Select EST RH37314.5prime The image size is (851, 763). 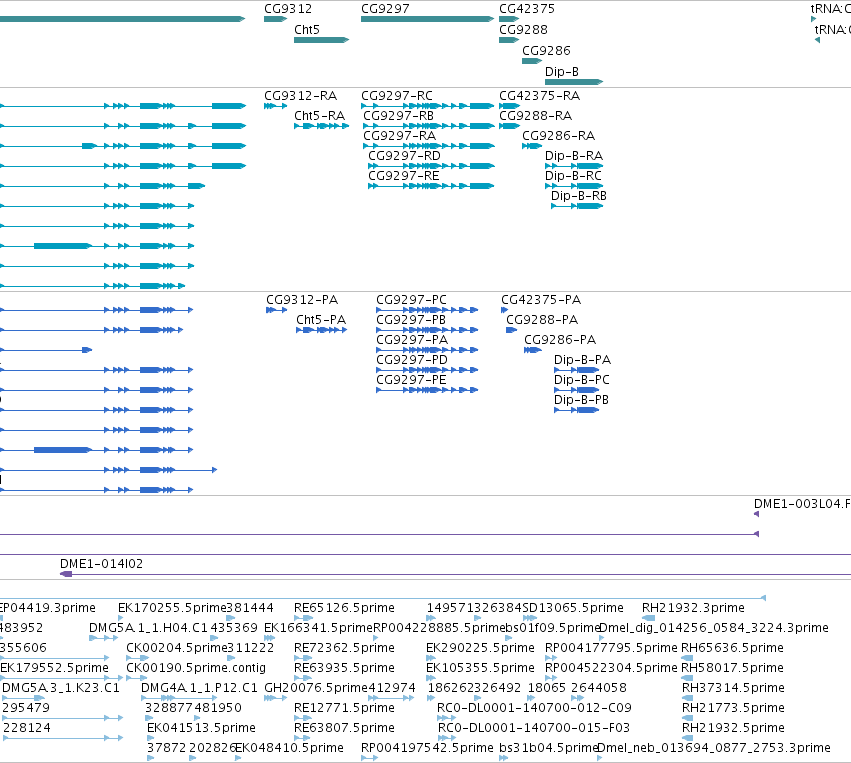(687, 698)
